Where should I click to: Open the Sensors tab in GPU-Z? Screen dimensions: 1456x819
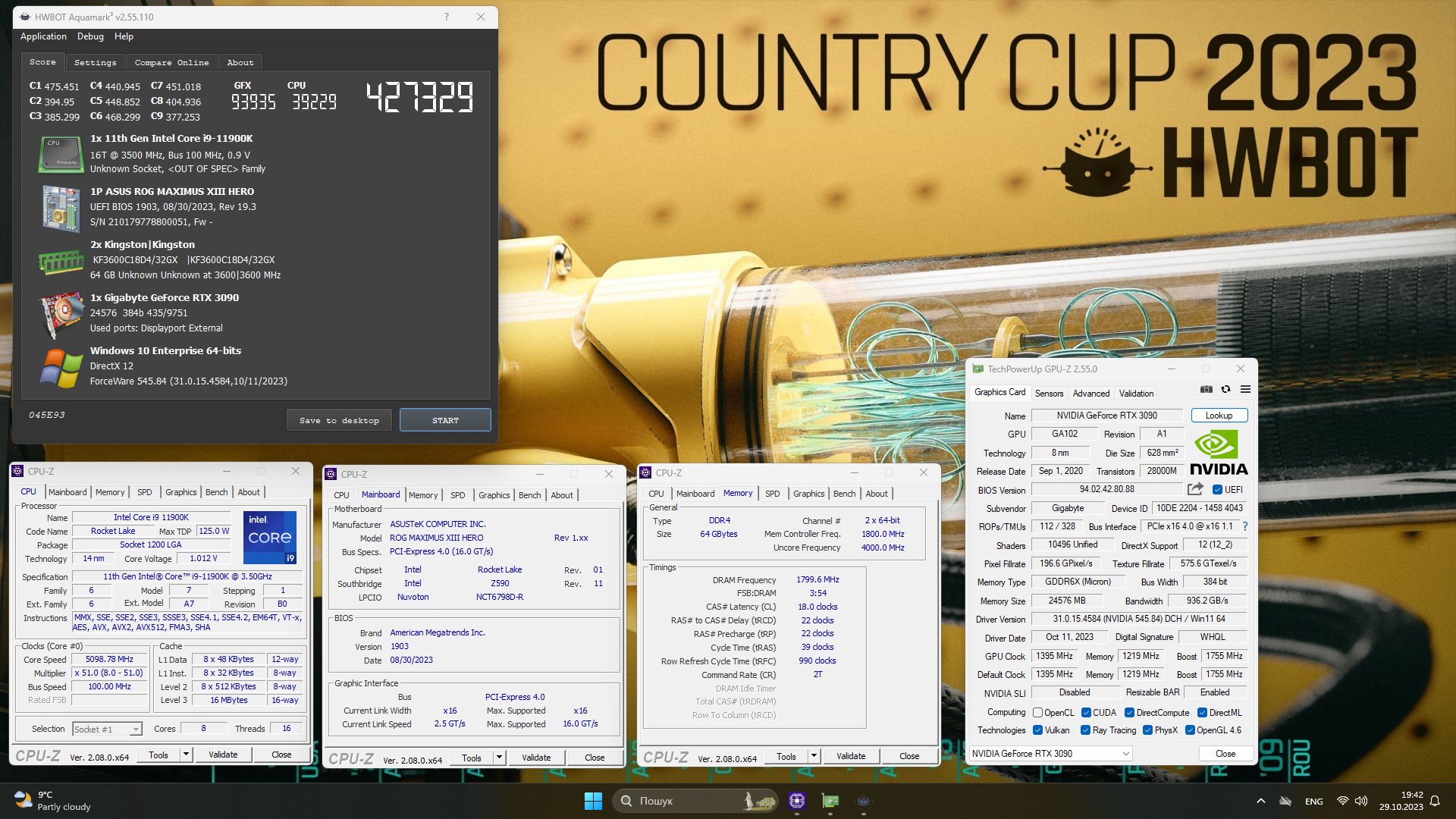(x=1049, y=393)
